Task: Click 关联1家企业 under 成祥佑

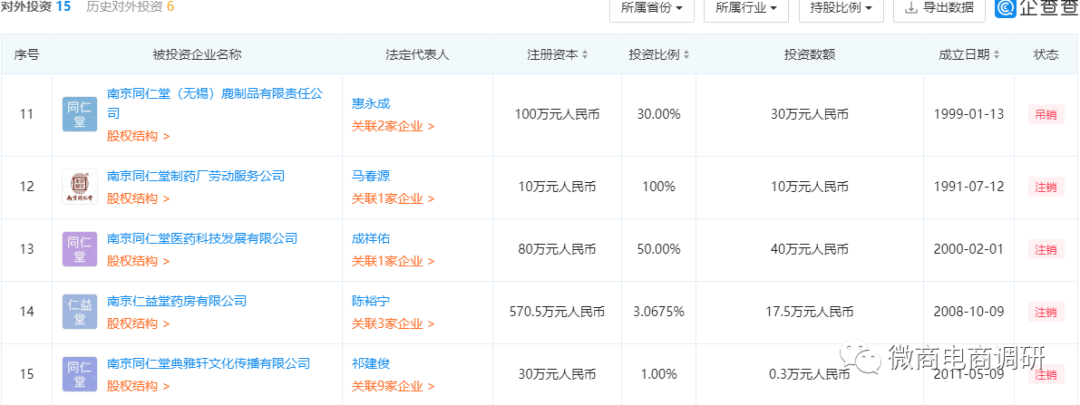Action: tap(393, 261)
